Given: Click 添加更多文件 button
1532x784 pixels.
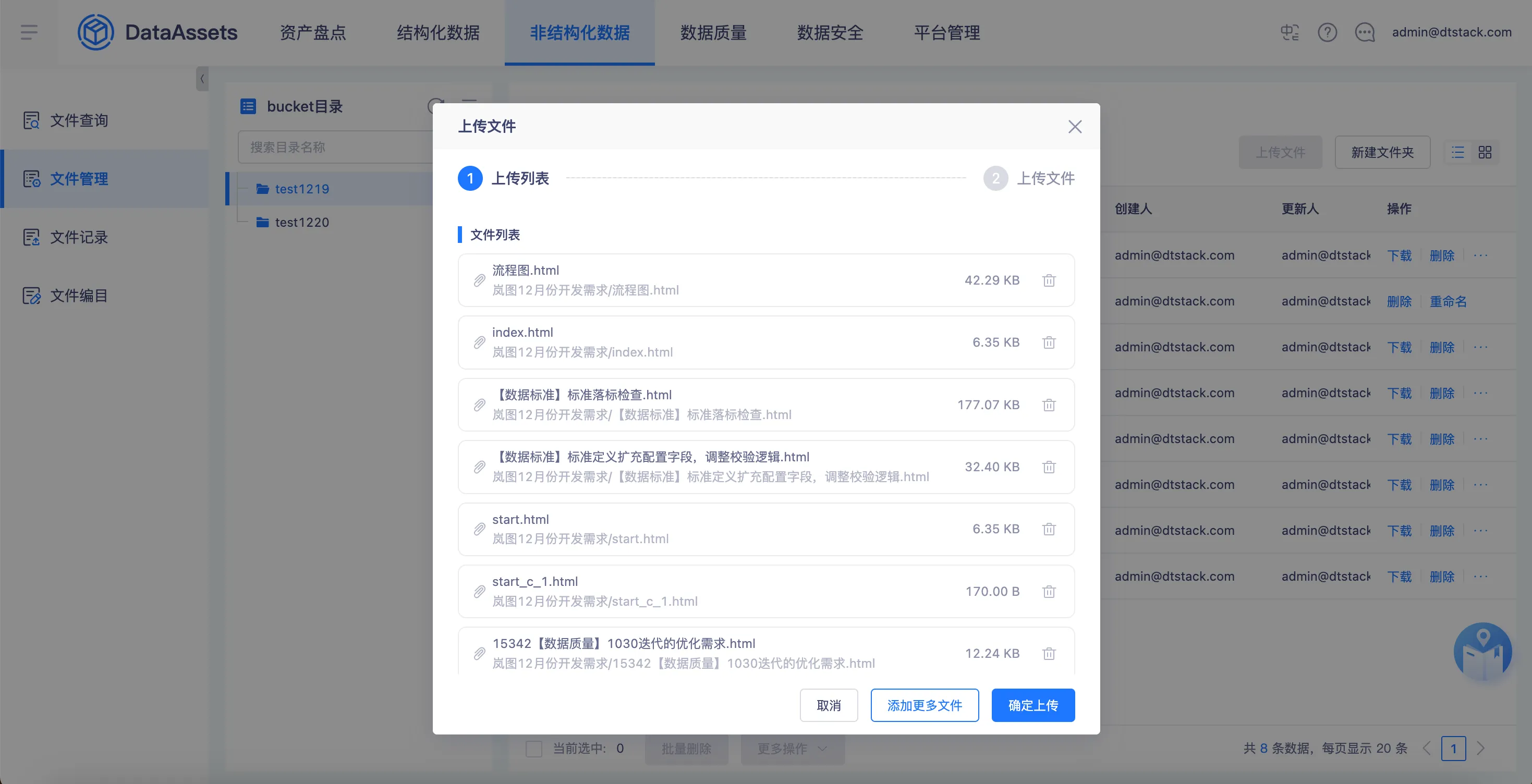Looking at the screenshot, I should pos(924,705).
